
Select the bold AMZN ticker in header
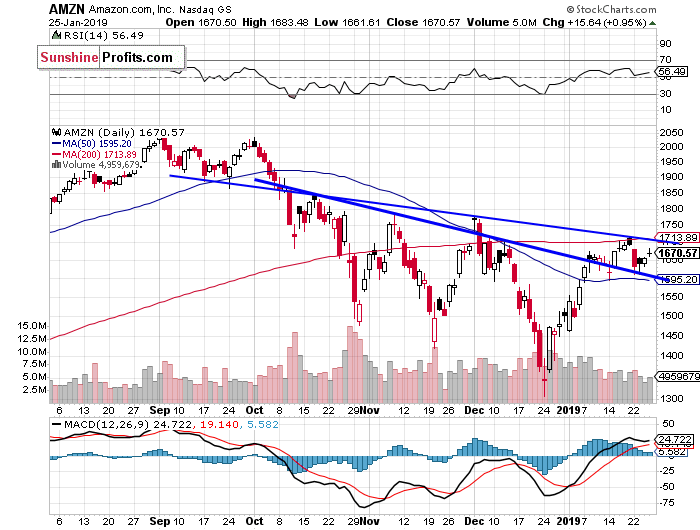tap(67, 9)
